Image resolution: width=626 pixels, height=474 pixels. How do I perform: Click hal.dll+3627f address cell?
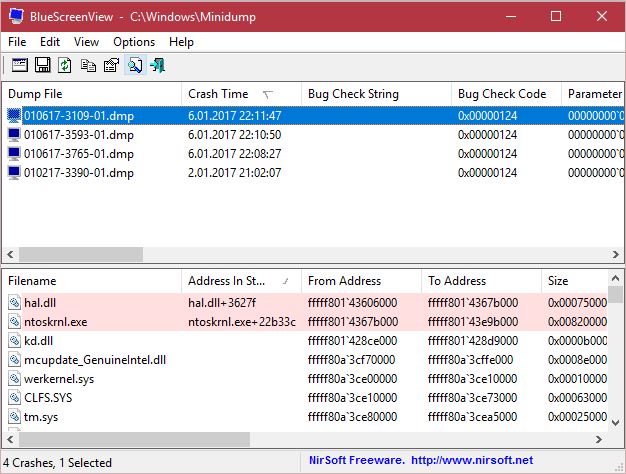click(222, 303)
